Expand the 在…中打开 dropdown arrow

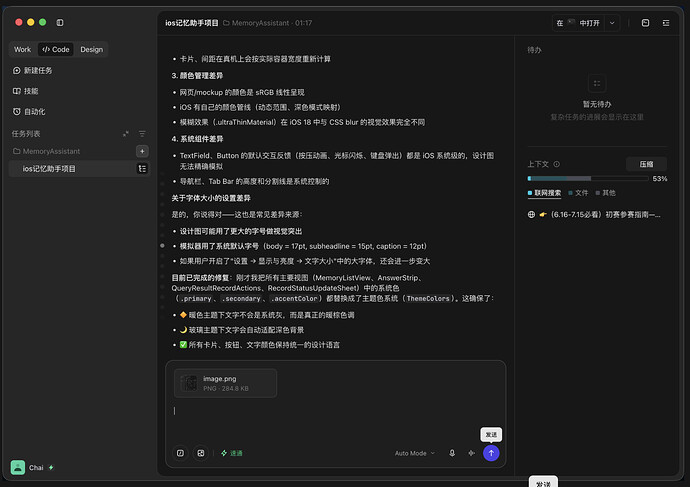click(x=612, y=23)
